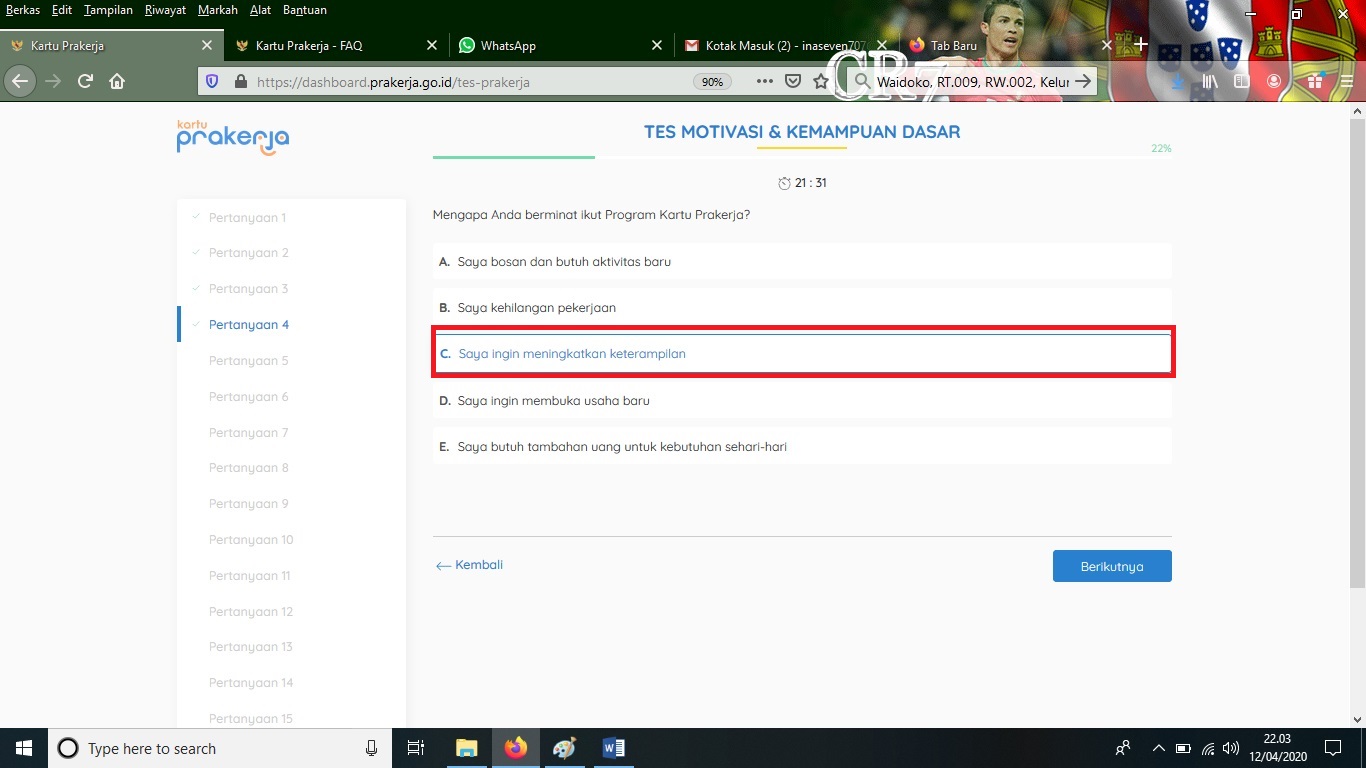Open the volume control in tray

(1231, 748)
